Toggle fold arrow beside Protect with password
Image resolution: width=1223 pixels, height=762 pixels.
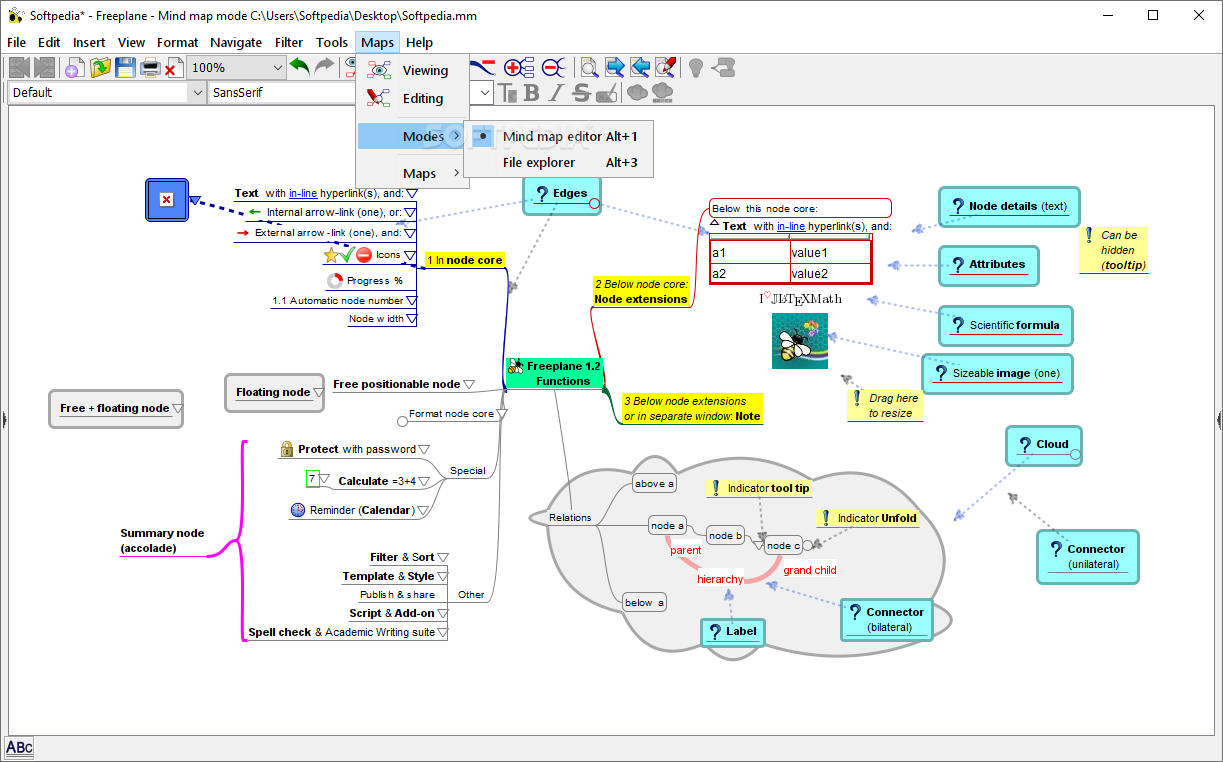(x=424, y=450)
